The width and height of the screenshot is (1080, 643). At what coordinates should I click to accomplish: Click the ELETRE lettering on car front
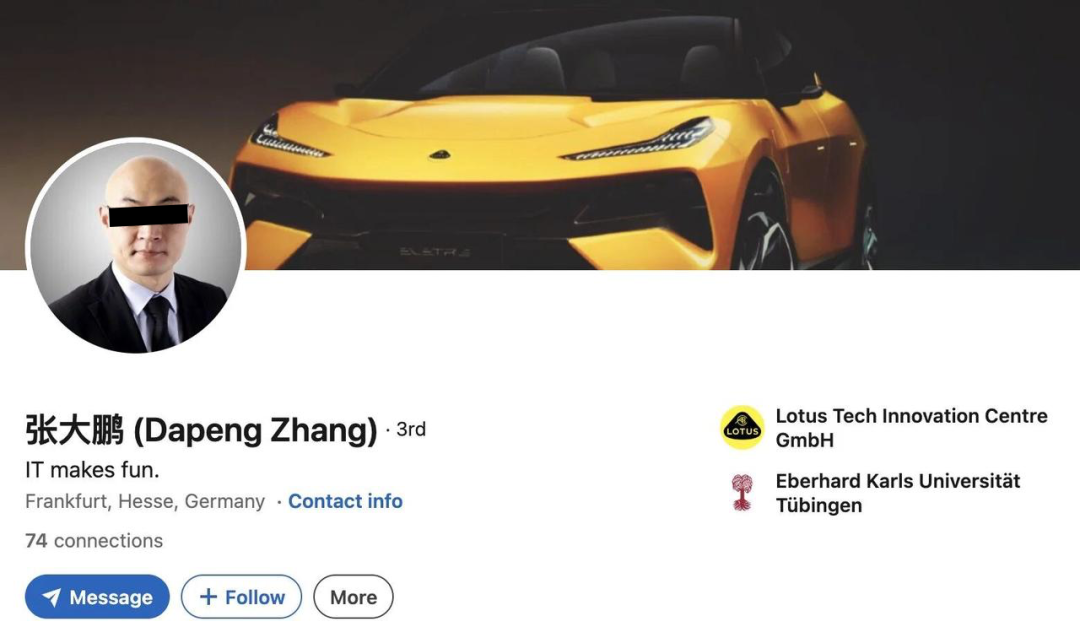[x=435, y=252]
